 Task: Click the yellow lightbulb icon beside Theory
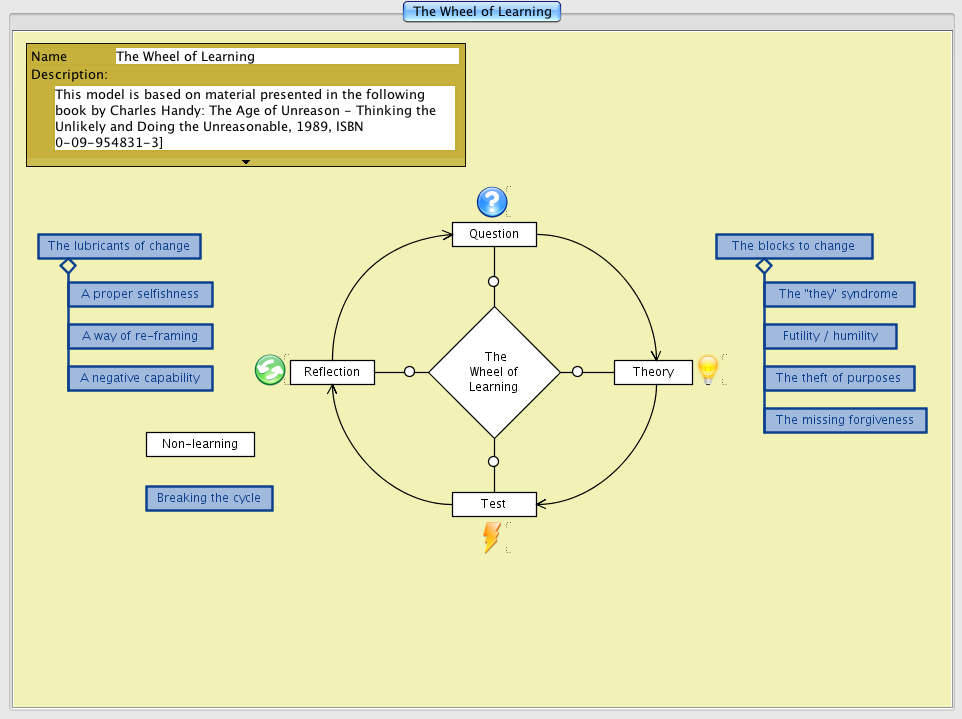[x=708, y=370]
